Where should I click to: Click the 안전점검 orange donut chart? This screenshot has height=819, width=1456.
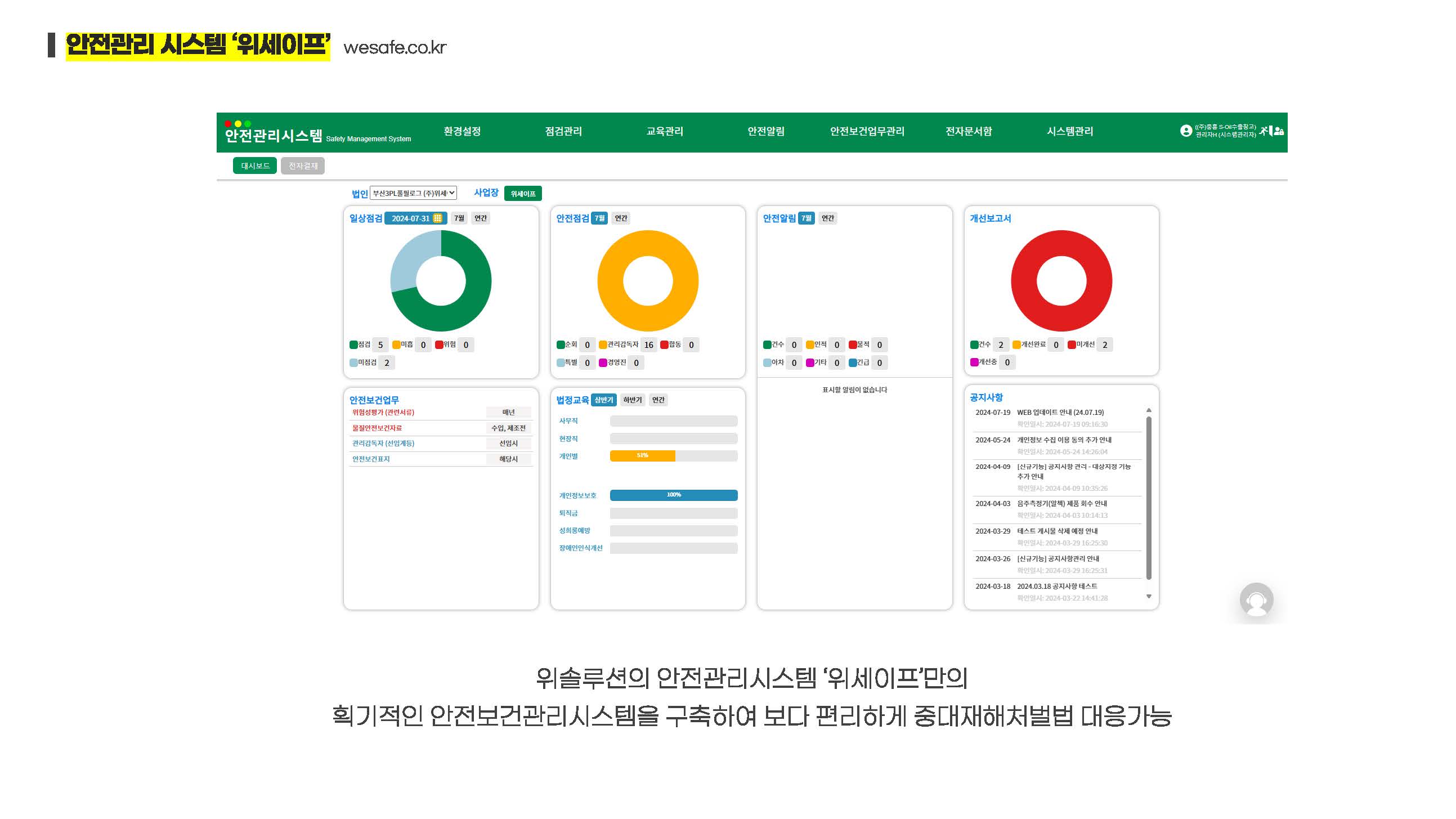click(x=648, y=281)
